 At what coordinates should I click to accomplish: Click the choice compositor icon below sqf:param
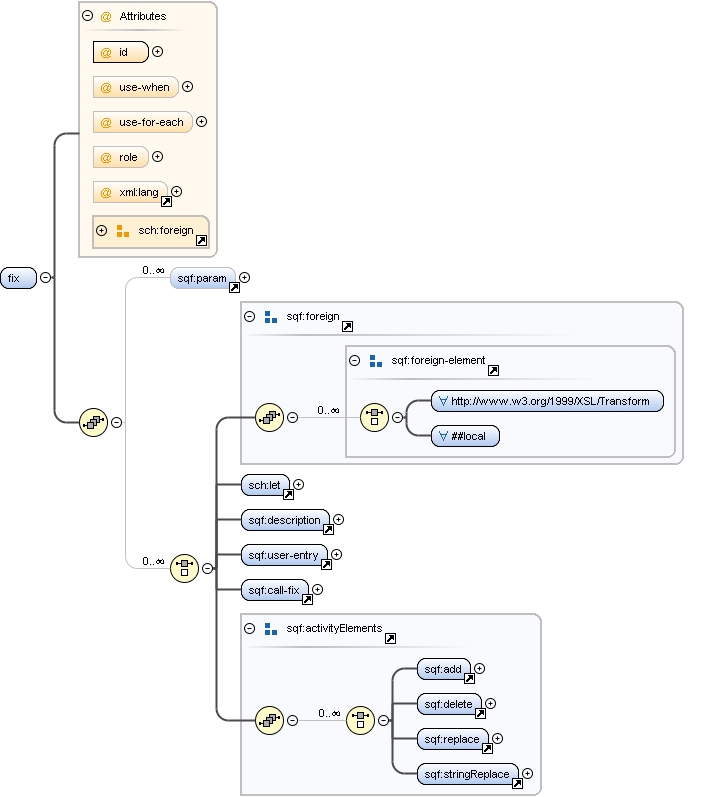(x=184, y=568)
